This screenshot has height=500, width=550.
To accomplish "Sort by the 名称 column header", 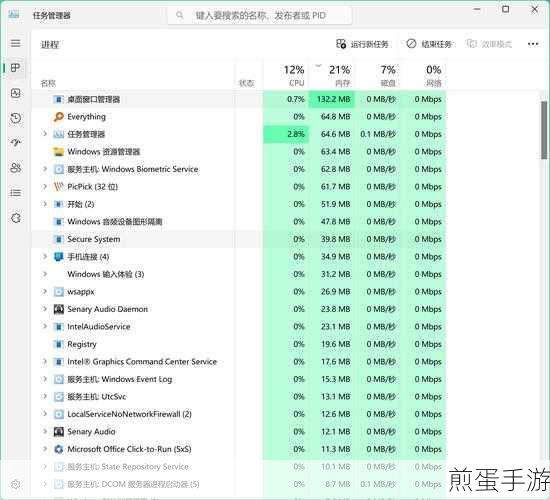I will pos(48,84).
